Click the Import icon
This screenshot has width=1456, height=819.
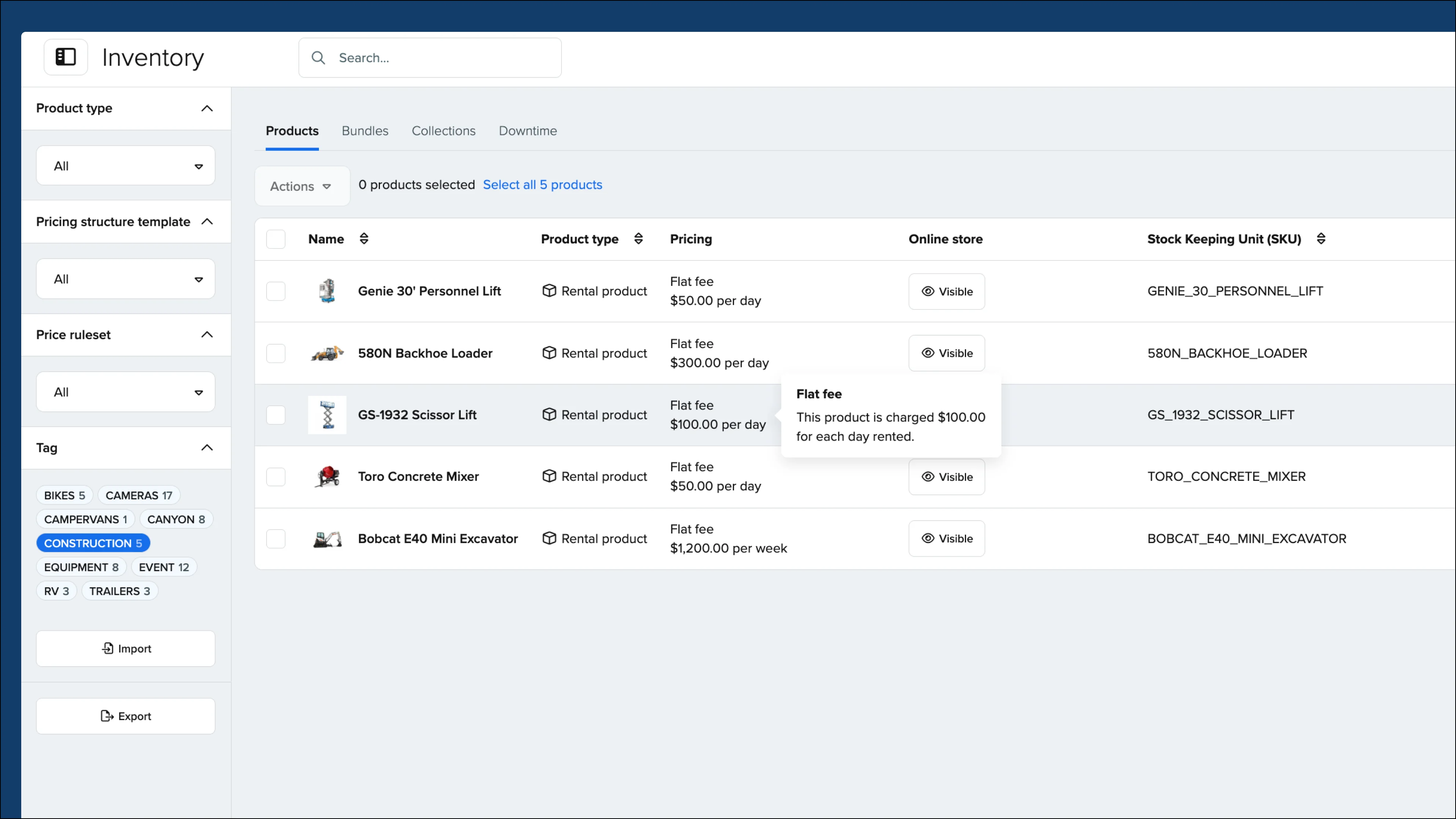click(108, 648)
